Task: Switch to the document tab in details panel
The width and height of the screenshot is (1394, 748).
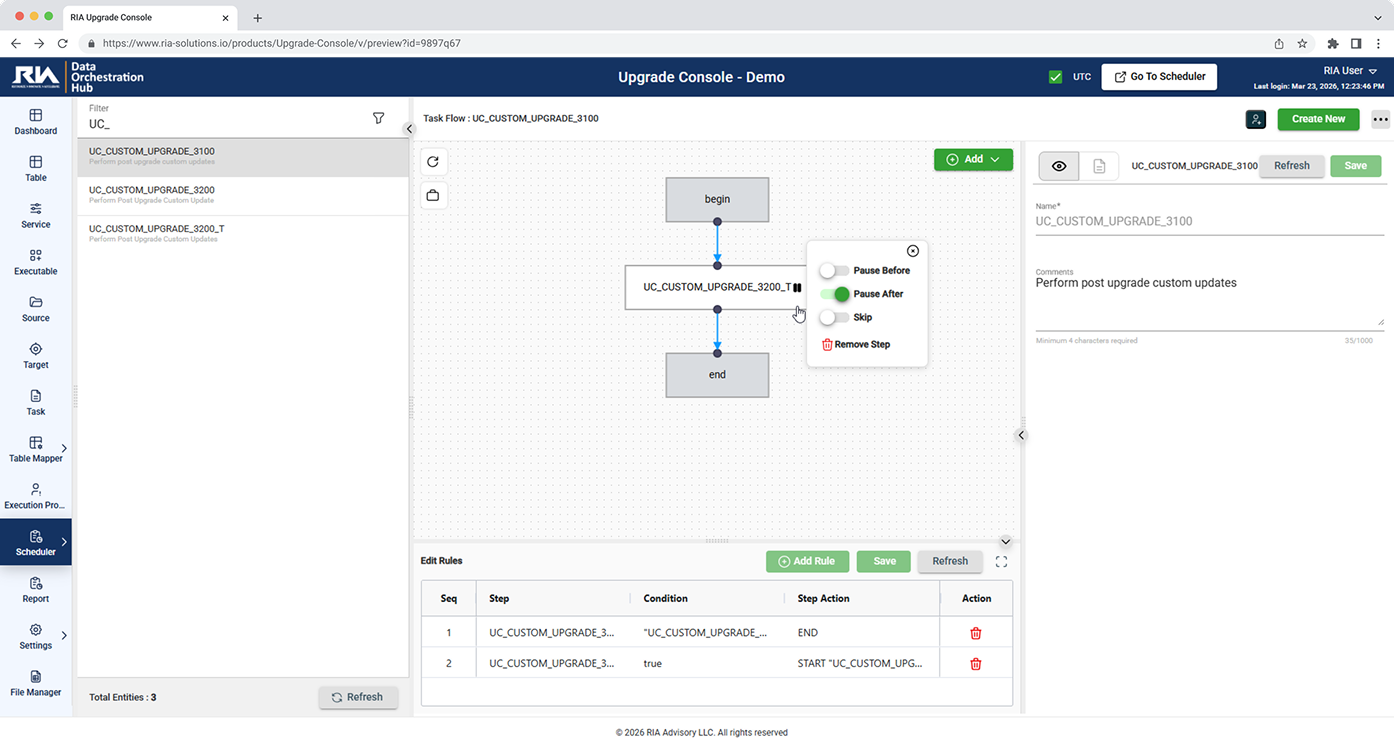Action: point(1099,166)
